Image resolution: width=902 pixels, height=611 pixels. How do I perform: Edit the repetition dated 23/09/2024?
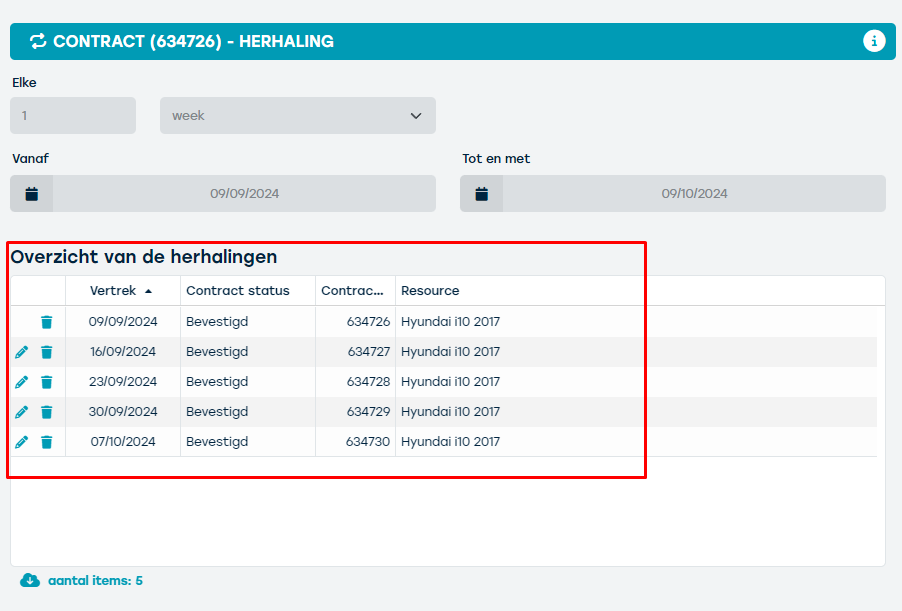21,382
